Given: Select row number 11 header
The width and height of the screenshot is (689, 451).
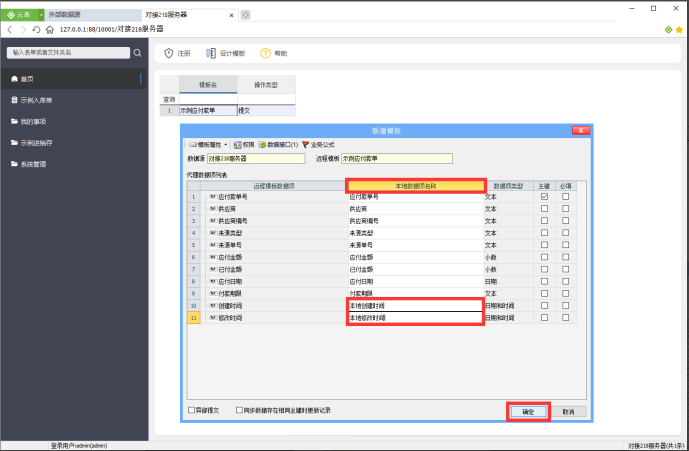Looking at the screenshot, I should pos(194,318).
